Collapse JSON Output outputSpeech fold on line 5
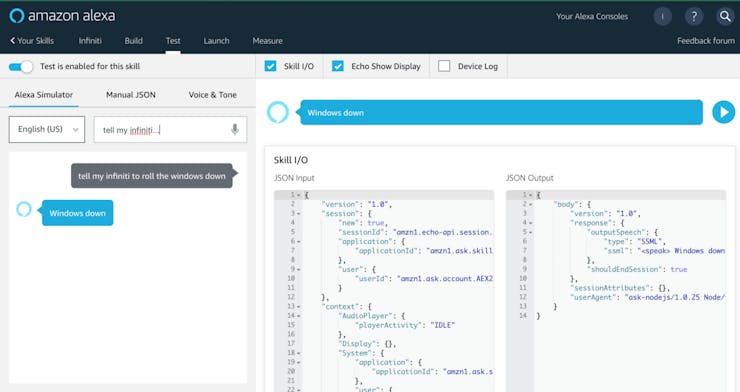The height and width of the screenshot is (392, 740). tap(530, 232)
